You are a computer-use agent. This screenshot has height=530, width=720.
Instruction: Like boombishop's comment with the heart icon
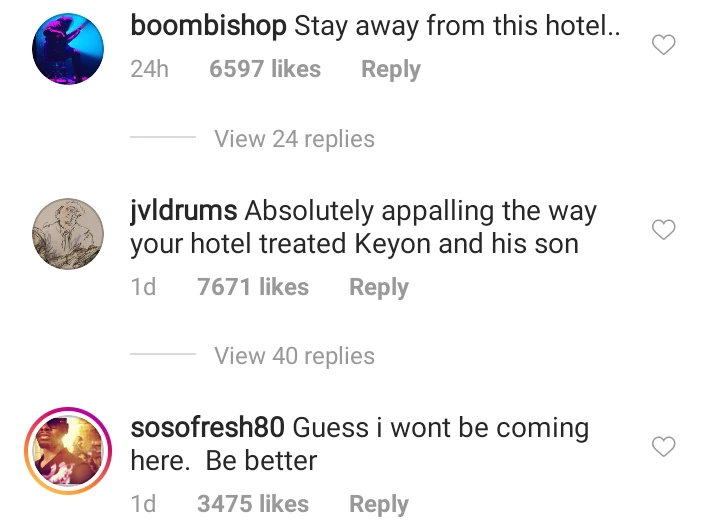664,45
